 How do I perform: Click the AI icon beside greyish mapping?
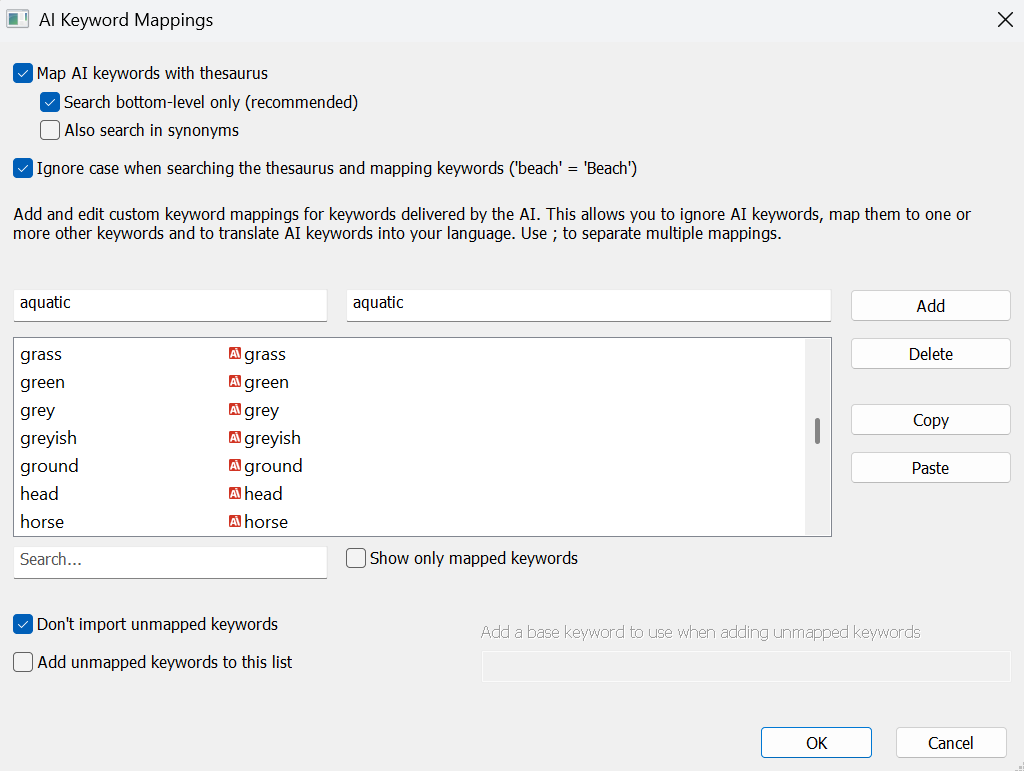(235, 438)
